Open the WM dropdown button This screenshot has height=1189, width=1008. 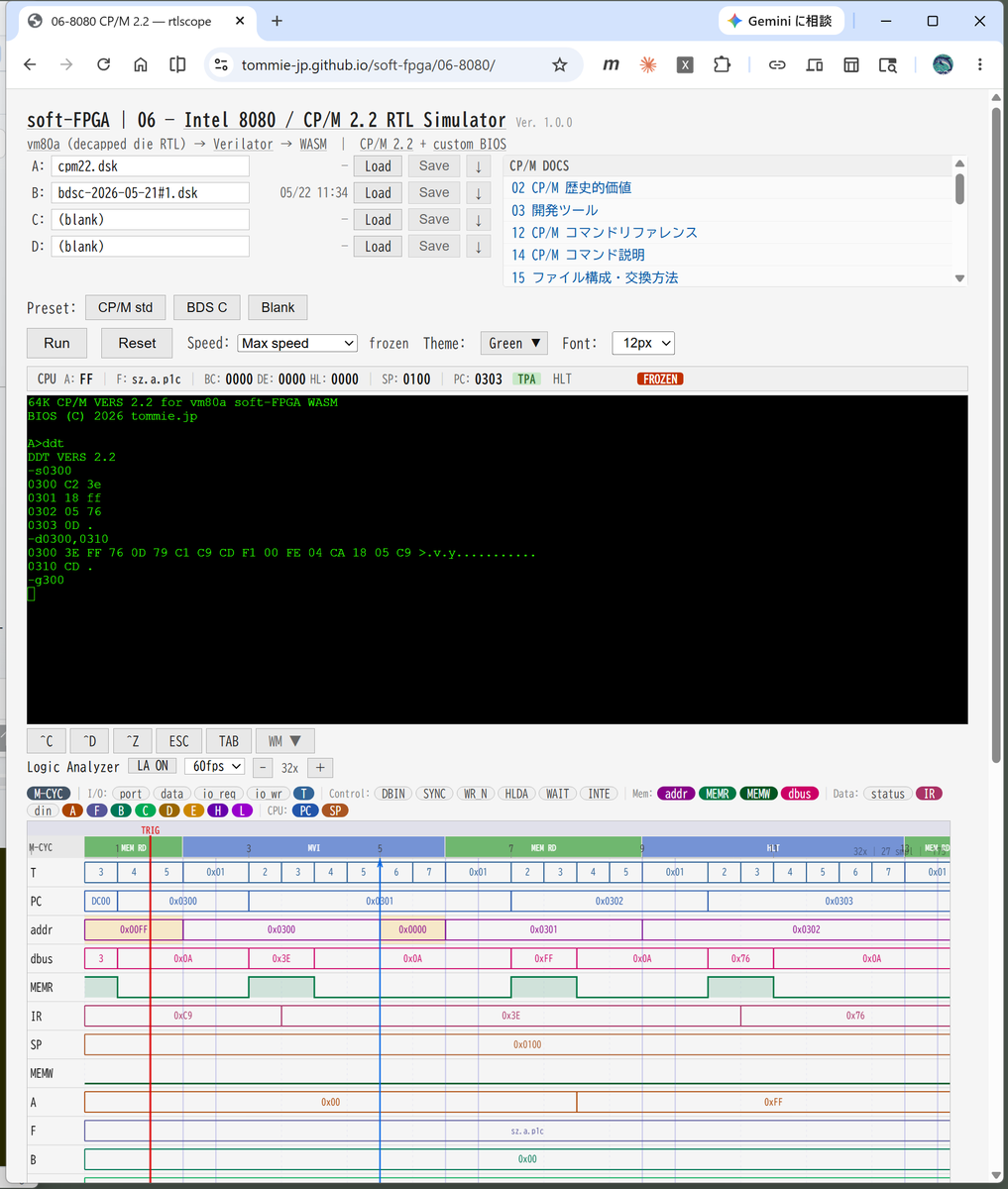(285, 741)
